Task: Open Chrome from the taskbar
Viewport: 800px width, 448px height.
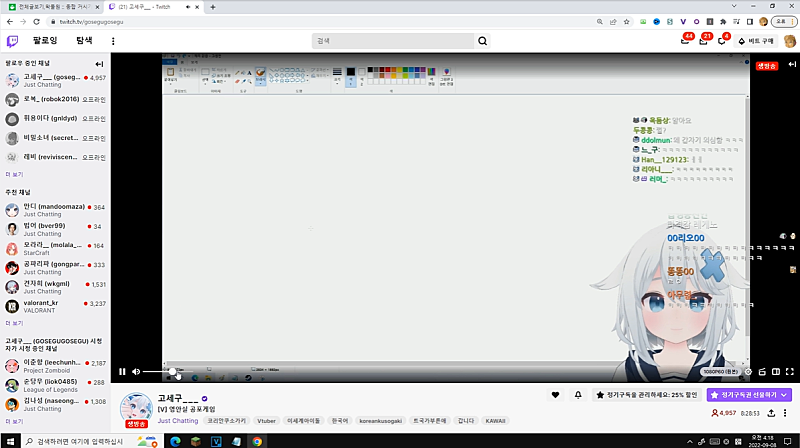Action: (257, 441)
